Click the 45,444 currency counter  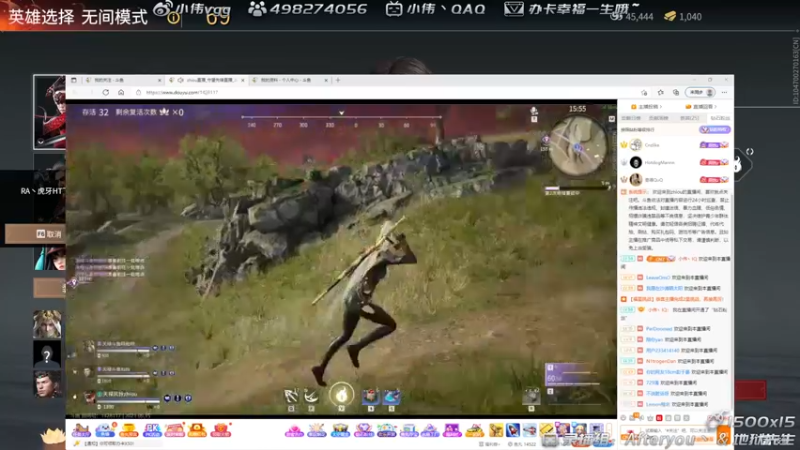(x=633, y=17)
